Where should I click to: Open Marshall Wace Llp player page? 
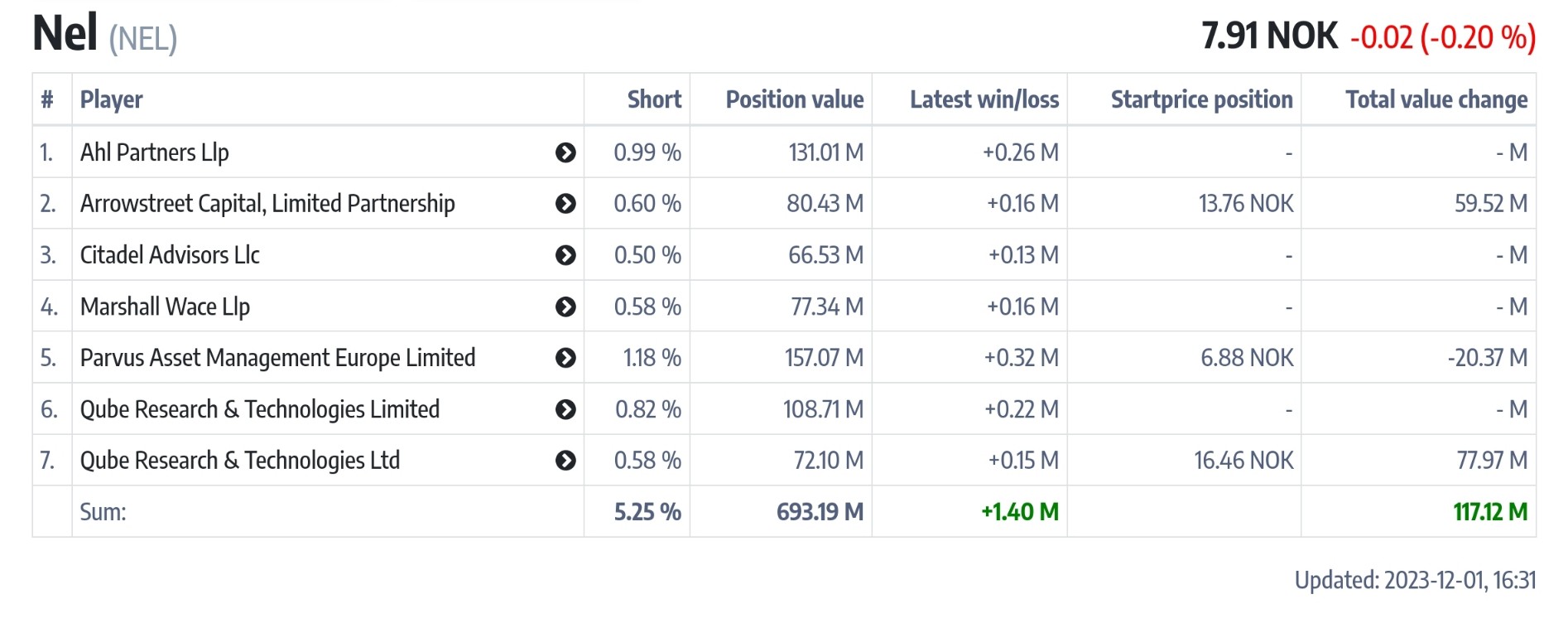pos(165,307)
